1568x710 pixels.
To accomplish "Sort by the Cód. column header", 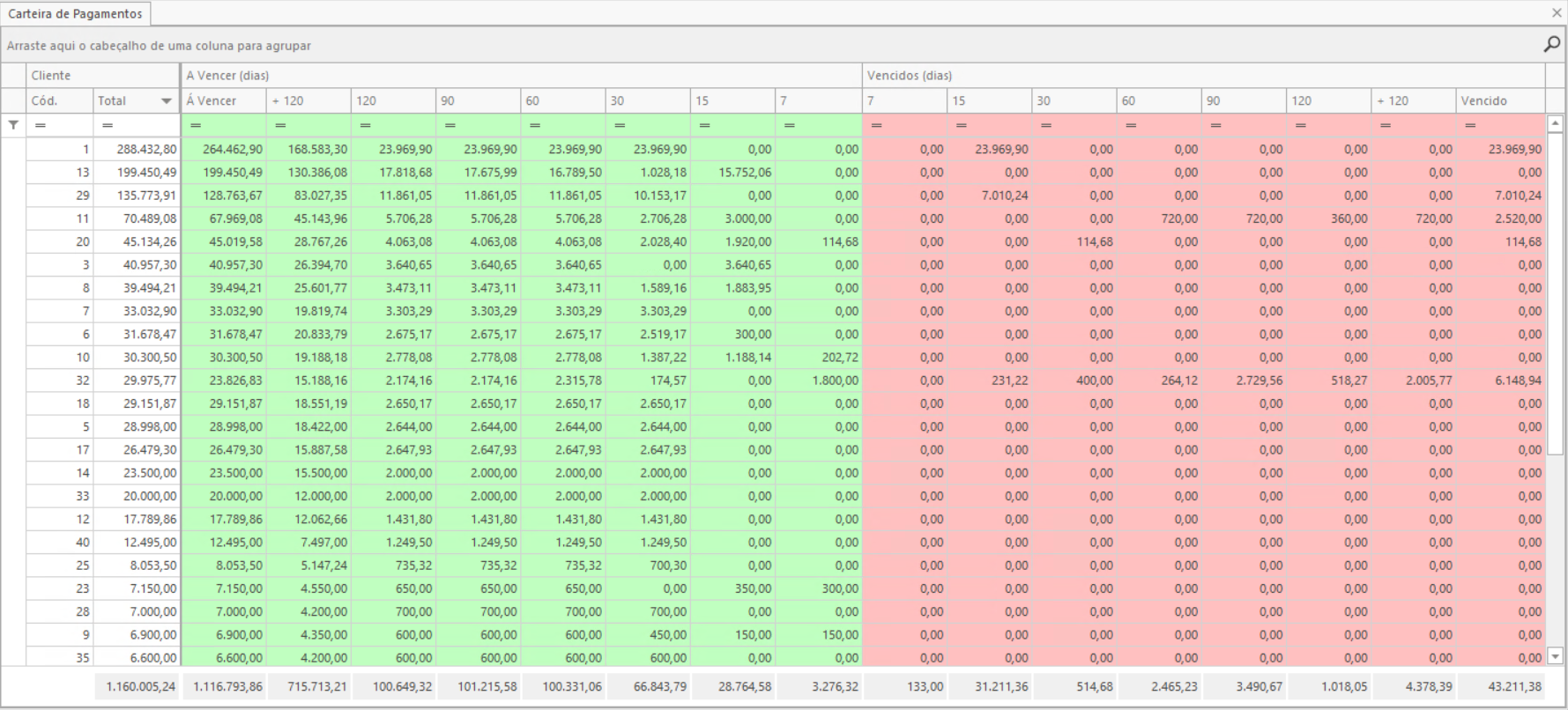I will tap(58, 101).
